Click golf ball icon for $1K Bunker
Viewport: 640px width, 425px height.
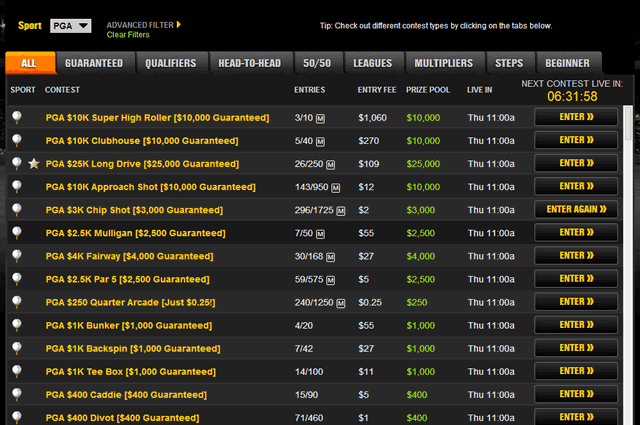(17, 325)
